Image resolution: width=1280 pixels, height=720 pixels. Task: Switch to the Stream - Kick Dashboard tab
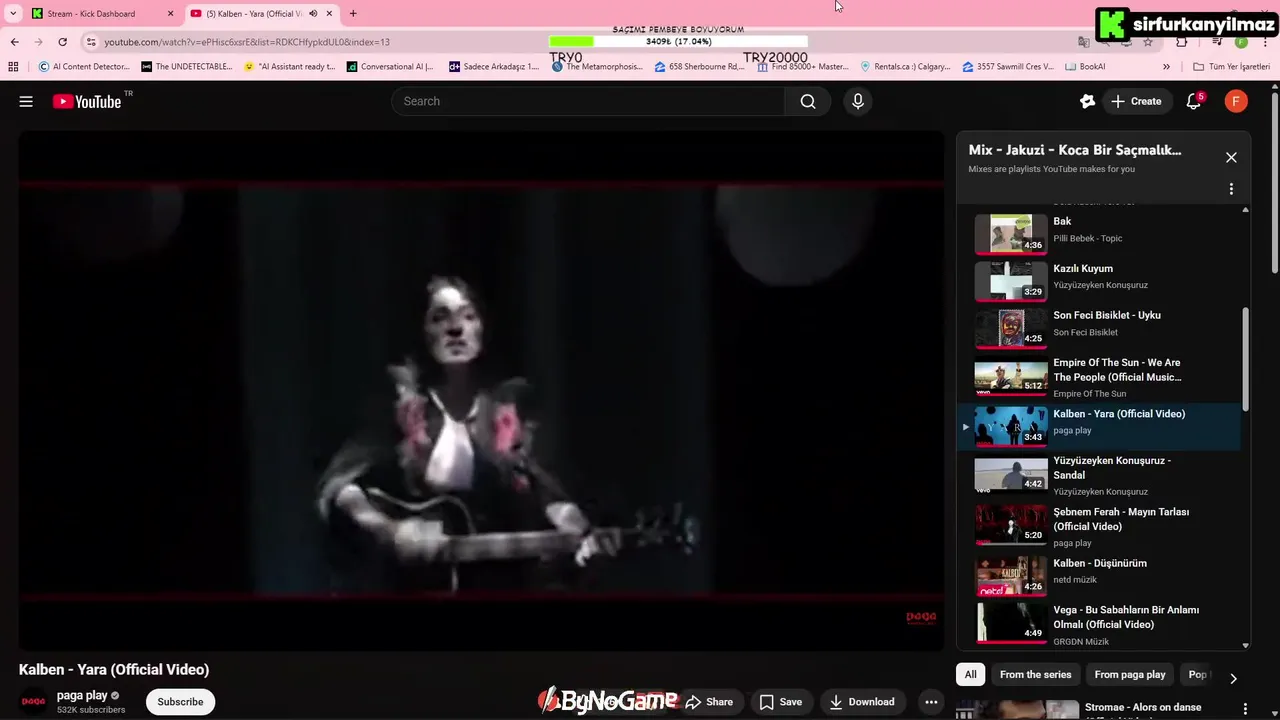click(x=101, y=13)
